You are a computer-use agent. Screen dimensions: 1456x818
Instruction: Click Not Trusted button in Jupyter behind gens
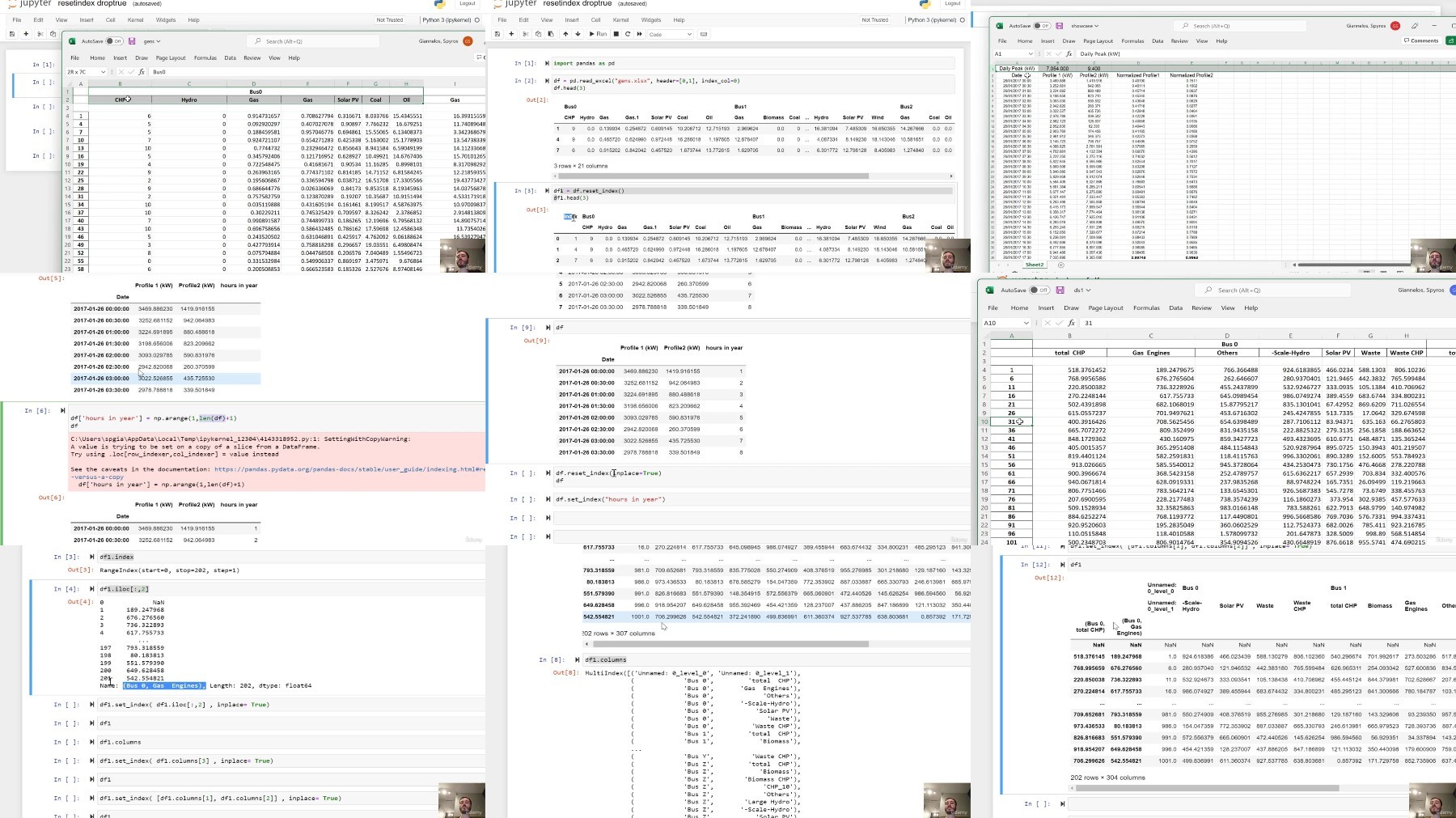[x=389, y=20]
